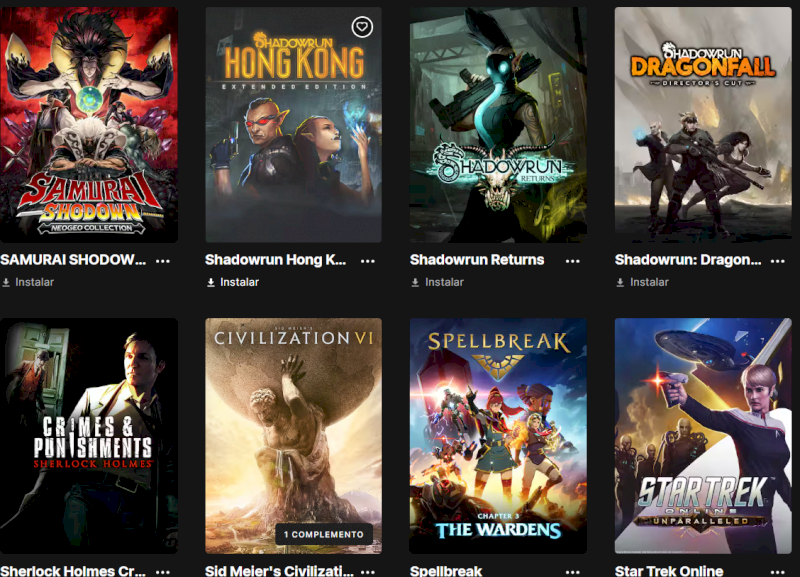The image size is (800, 577).
Task: Open more options for Star Trek Online
Action: click(x=777, y=572)
